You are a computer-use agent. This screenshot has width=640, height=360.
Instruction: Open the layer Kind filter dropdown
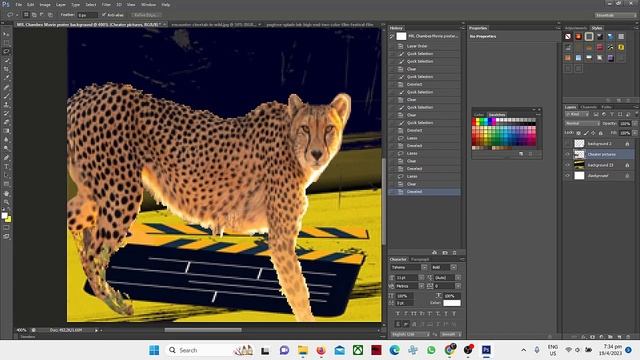pos(576,114)
